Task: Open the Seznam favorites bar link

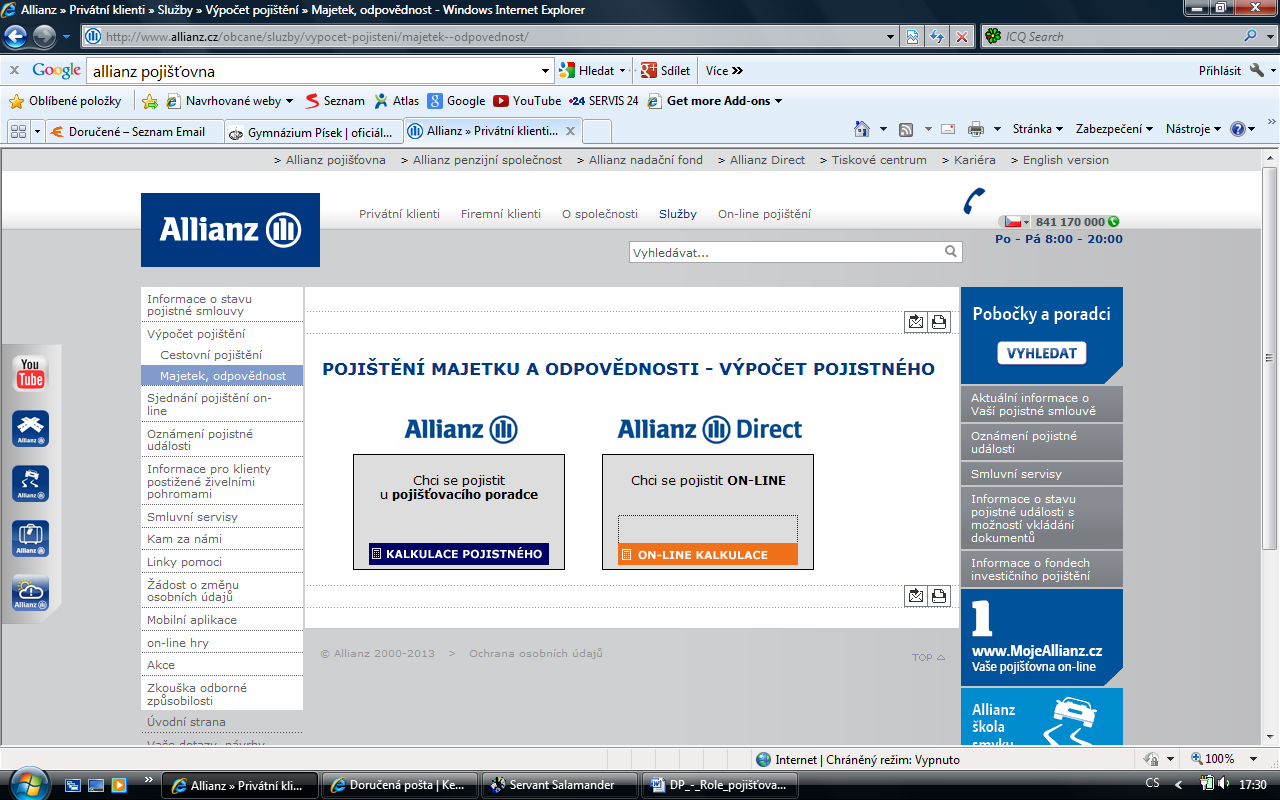Action: pyautogui.click(x=334, y=101)
